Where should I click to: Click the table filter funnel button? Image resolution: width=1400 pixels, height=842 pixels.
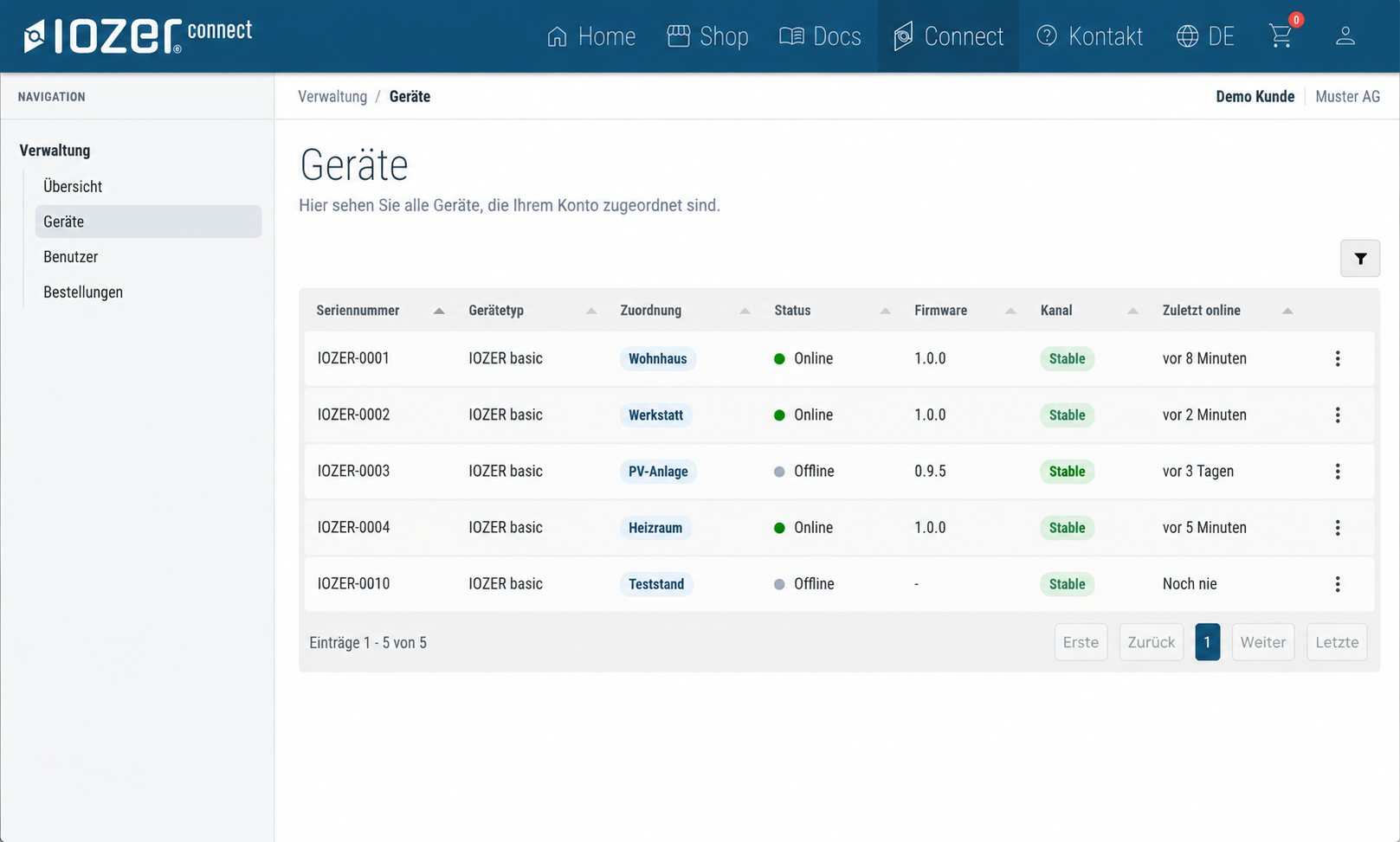(x=1360, y=259)
